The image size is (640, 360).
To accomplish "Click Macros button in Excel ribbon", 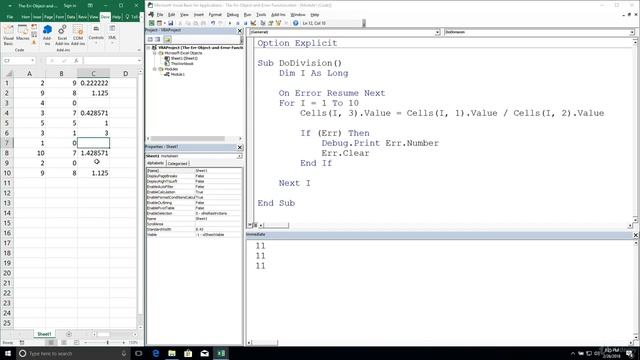I will point(22,33).
